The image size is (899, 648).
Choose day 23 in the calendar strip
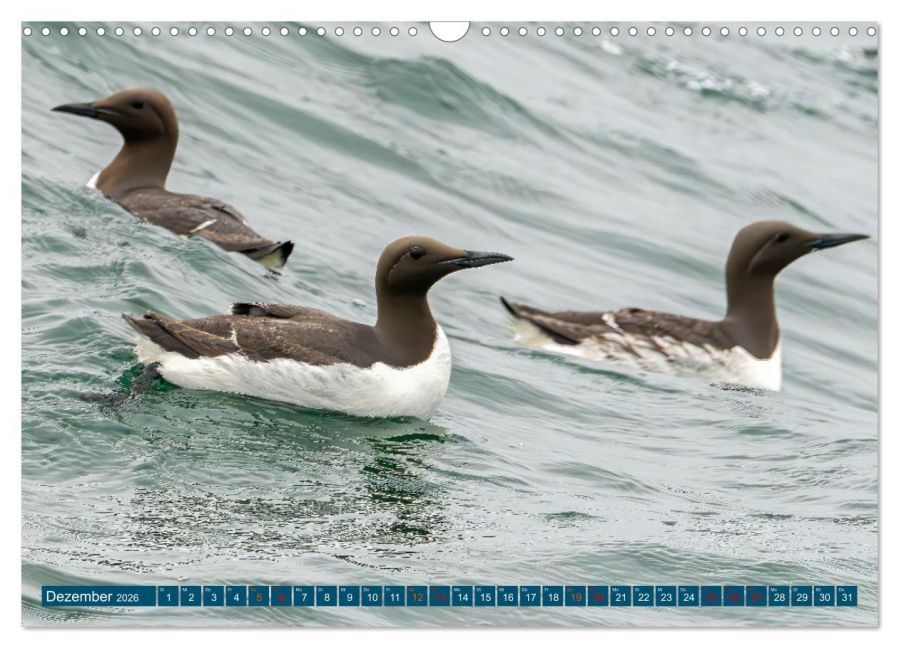(x=665, y=597)
